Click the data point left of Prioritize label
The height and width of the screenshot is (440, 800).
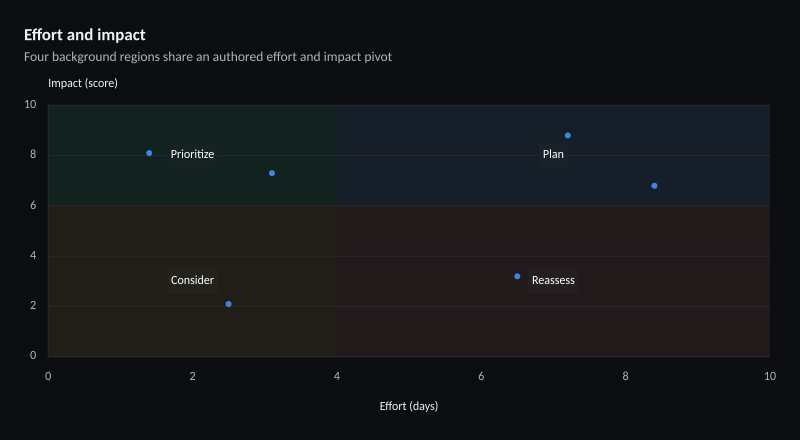(149, 153)
